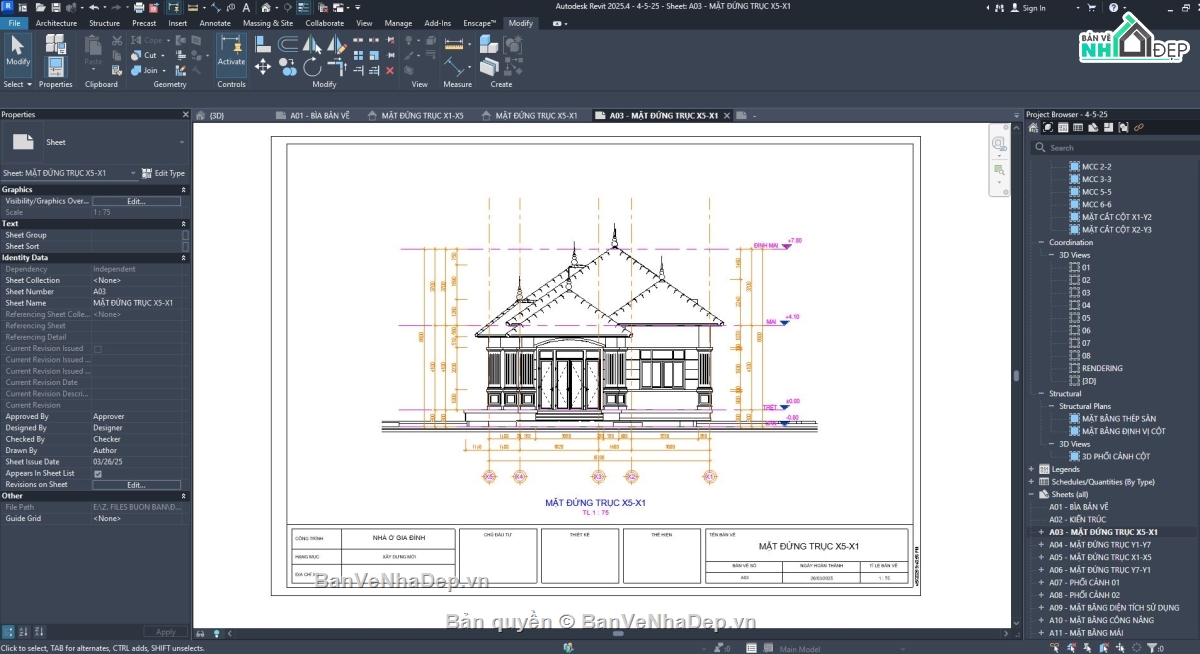1200x654 pixels.
Task: Select the Move tool in Modify panel
Action: point(263,67)
